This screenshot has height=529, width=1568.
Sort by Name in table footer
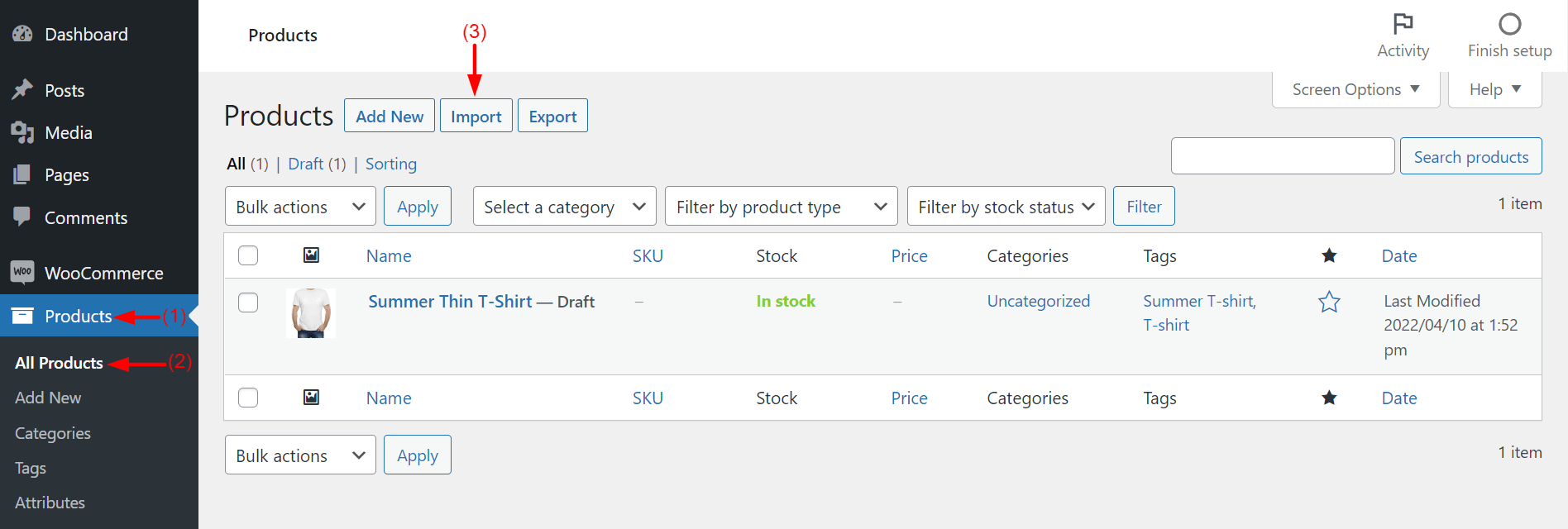coord(389,398)
